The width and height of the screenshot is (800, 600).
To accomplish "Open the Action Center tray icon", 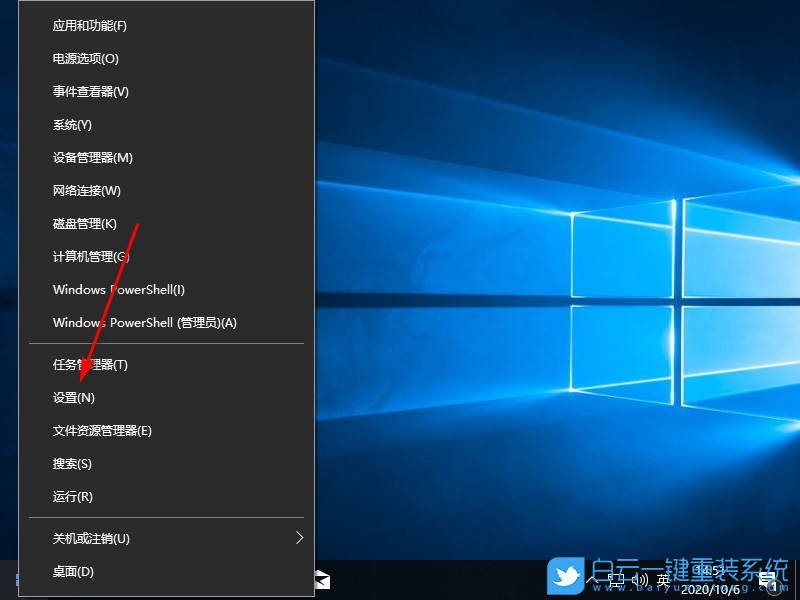I will [x=766, y=580].
